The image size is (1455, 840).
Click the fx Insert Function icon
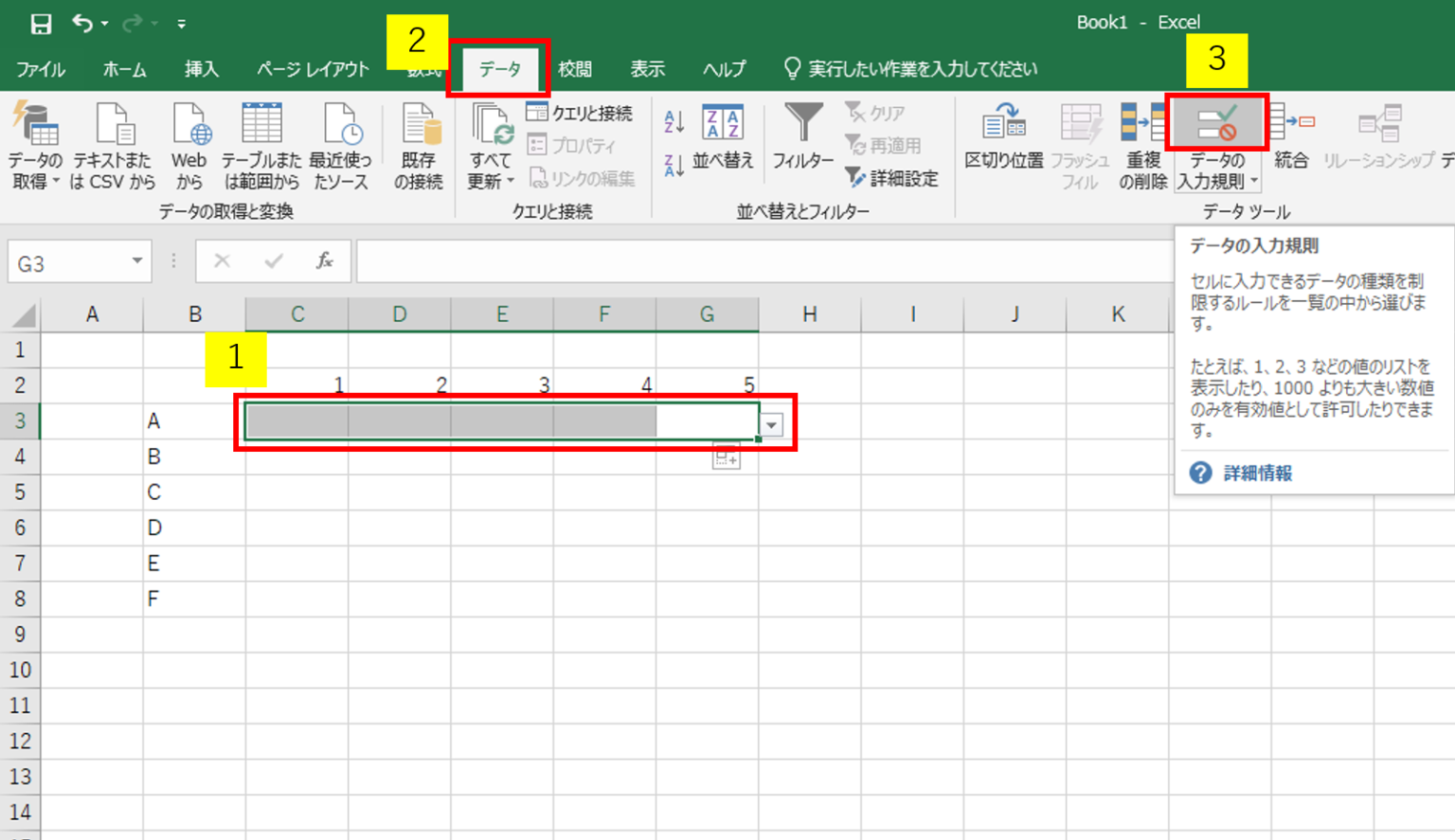point(325,261)
